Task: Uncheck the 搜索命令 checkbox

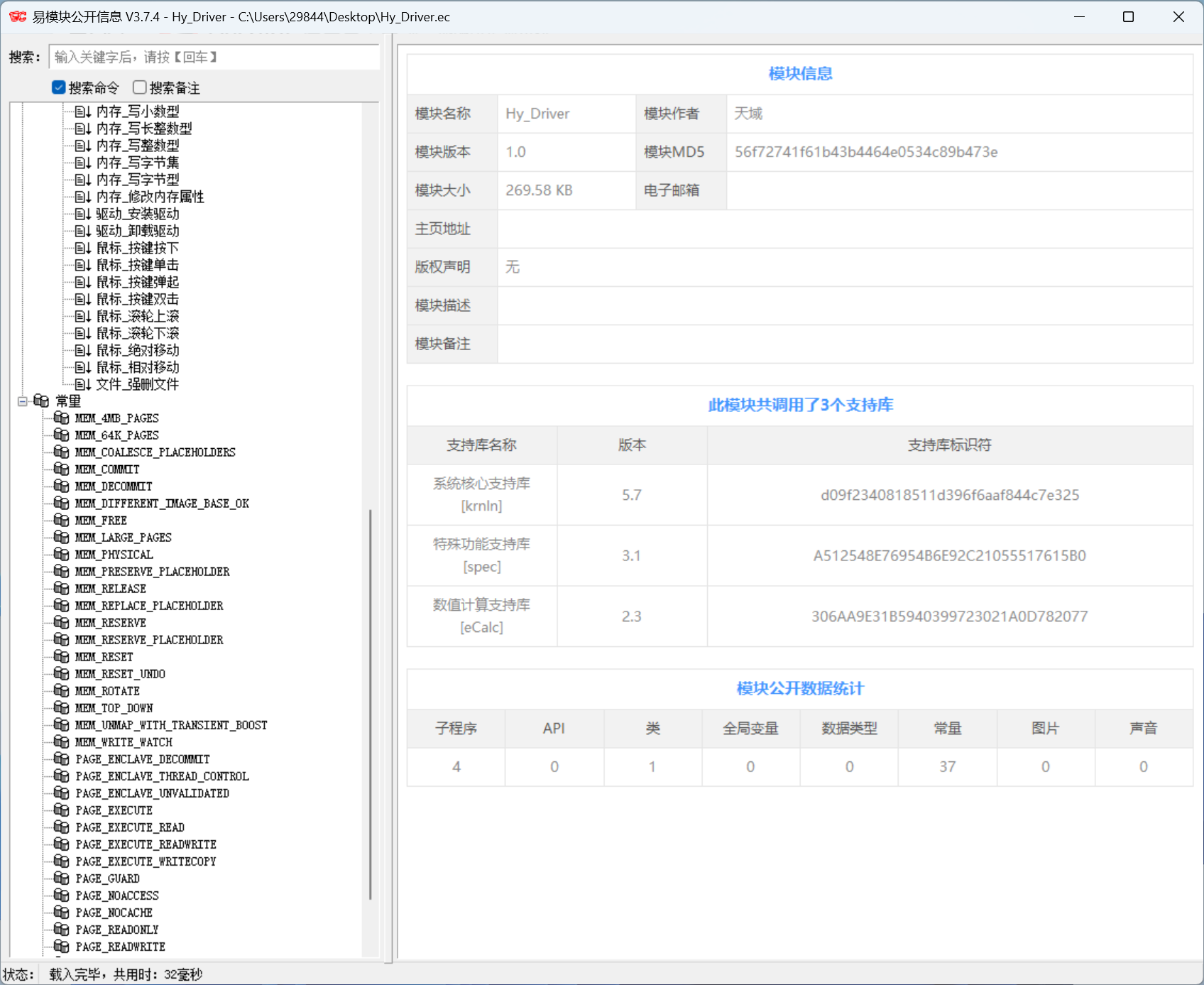Action: pos(59,87)
